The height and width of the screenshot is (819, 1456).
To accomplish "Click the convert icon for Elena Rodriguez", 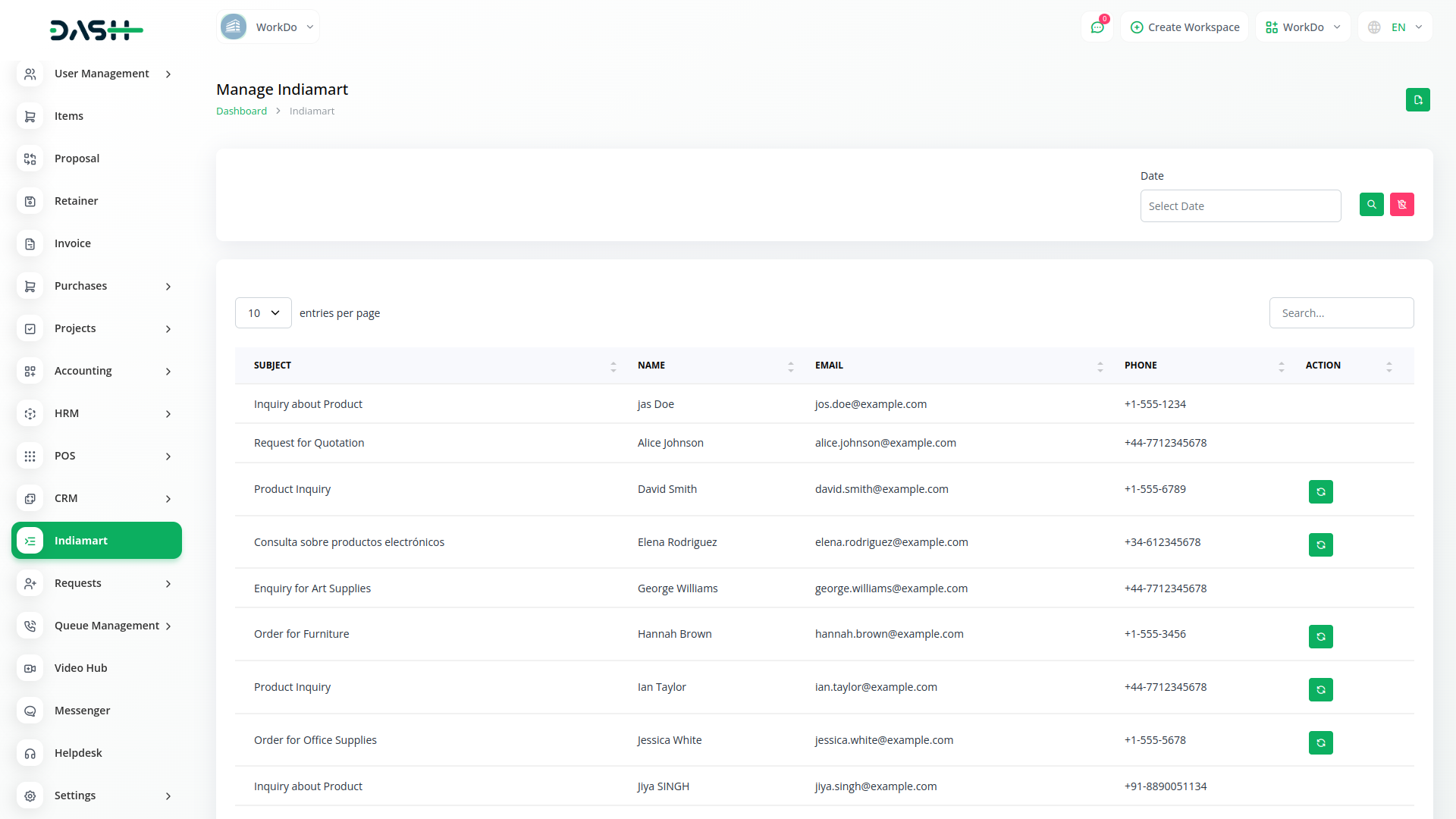I will [x=1320, y=545].
